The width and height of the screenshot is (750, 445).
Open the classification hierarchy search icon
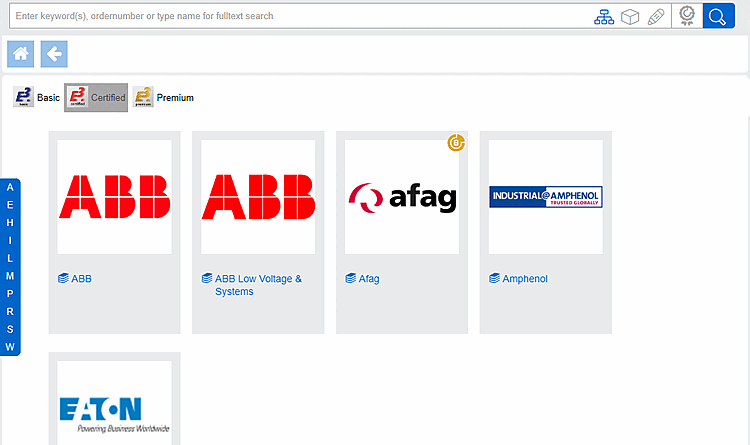pos(604,17)
